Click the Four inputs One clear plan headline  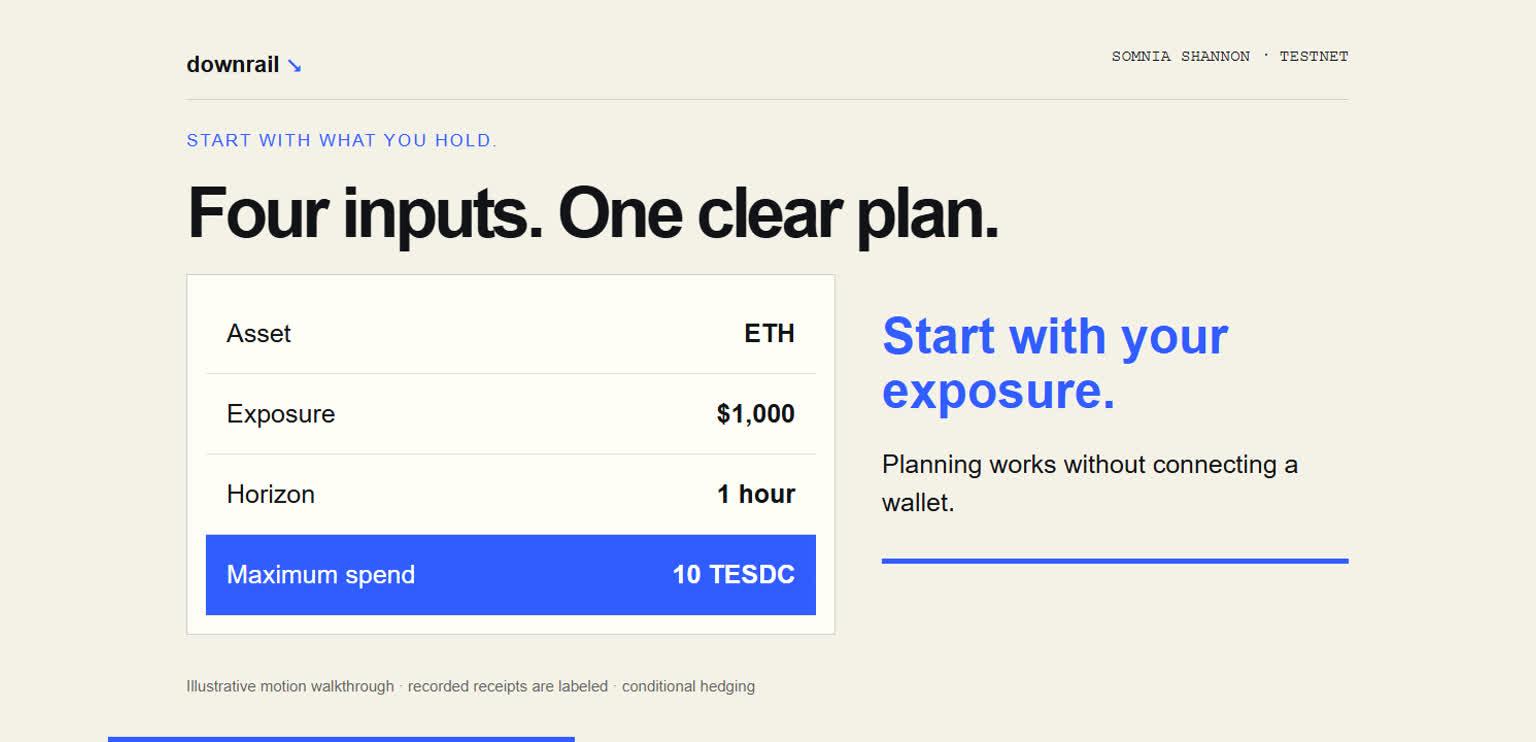[592, 213]
